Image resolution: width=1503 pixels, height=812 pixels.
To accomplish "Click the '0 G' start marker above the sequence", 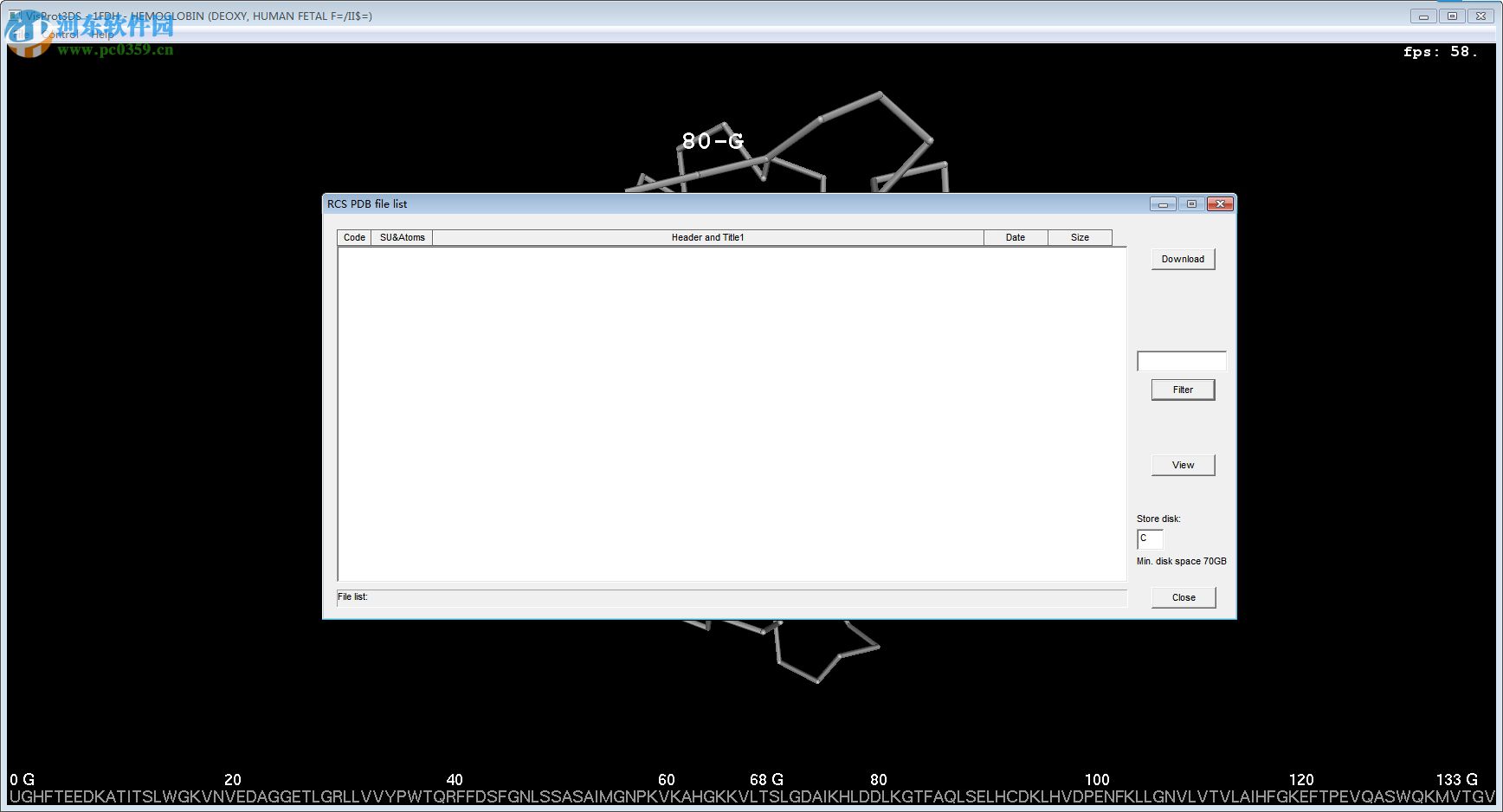I will pos(23,780).
